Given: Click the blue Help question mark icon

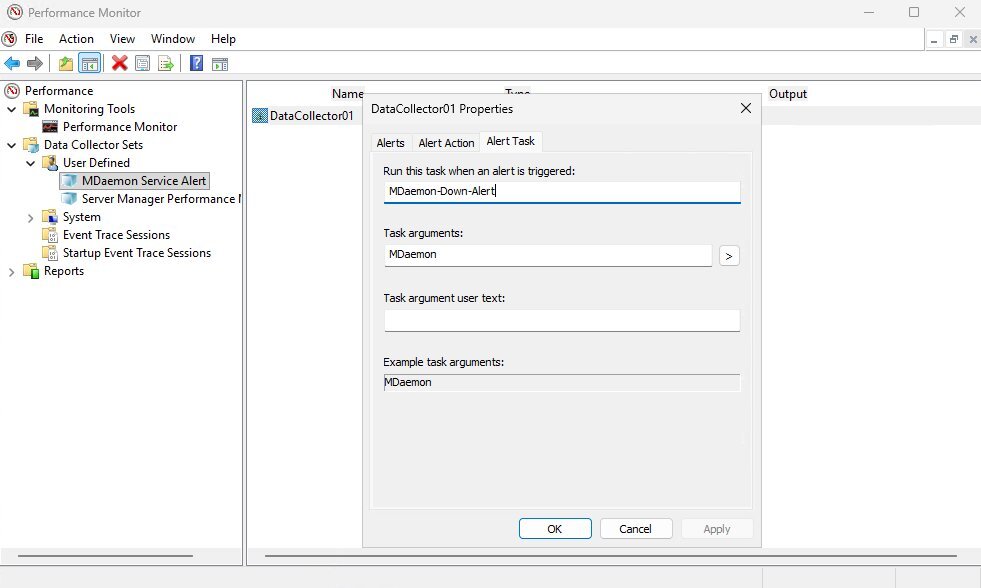Looking at the screenshot, I should (196, 63).
